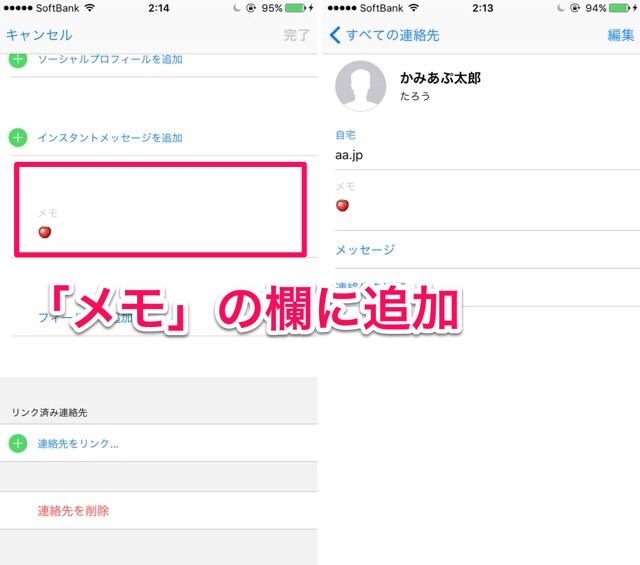Tap 完了 to finish editing
640x565 pixels.
pos(296,35)
